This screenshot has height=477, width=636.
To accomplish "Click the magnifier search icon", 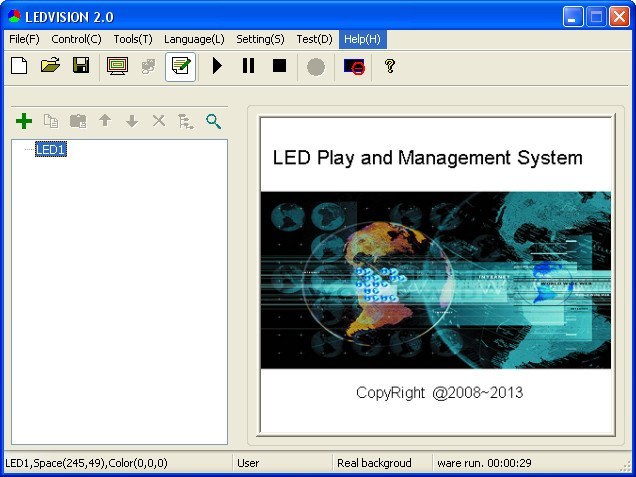I will coord(213,121).
